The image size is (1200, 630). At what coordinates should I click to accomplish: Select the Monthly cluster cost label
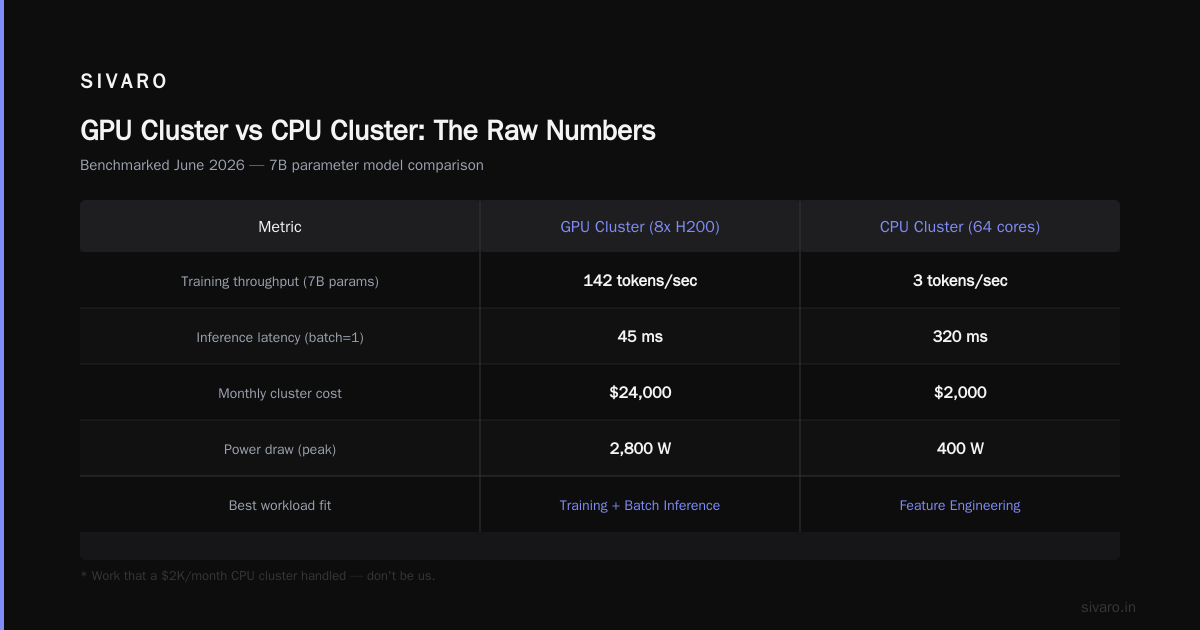click(x=280, y=394)
